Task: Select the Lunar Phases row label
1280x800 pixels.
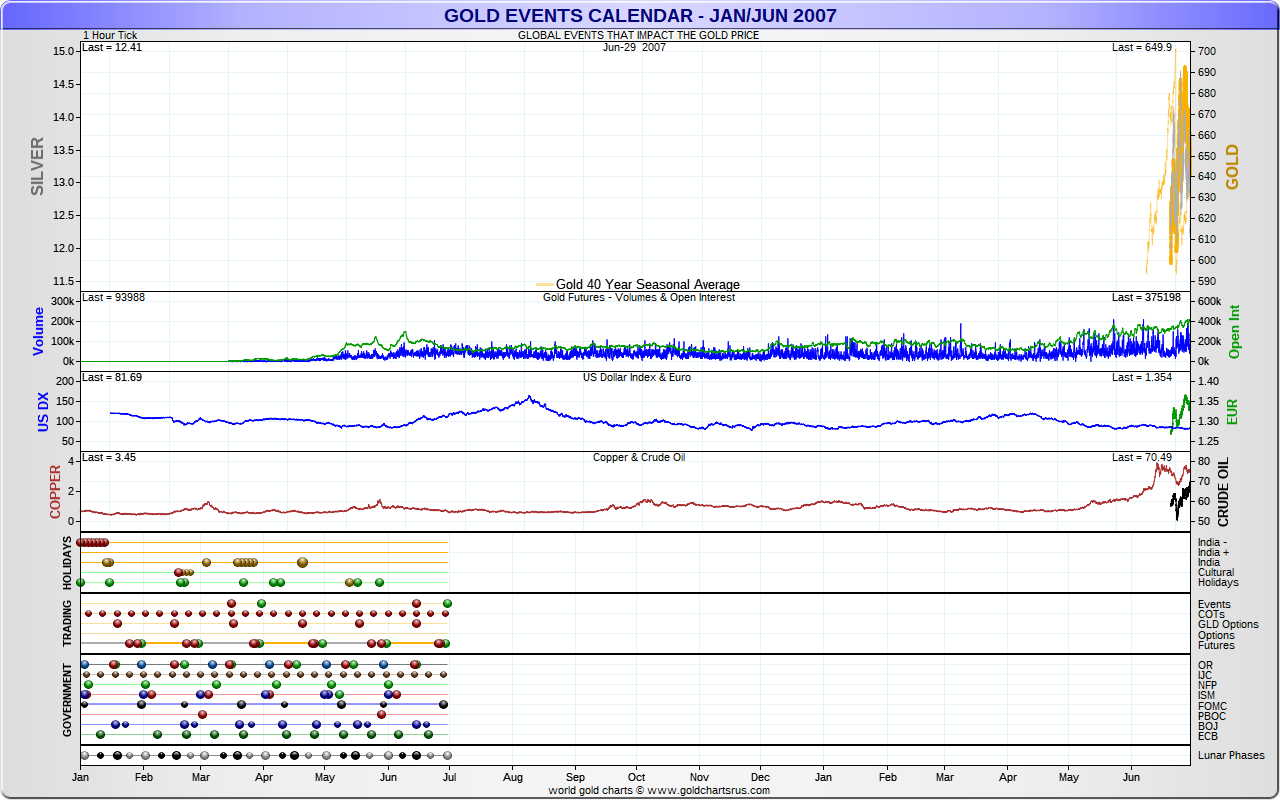Action: [1230, 755]
